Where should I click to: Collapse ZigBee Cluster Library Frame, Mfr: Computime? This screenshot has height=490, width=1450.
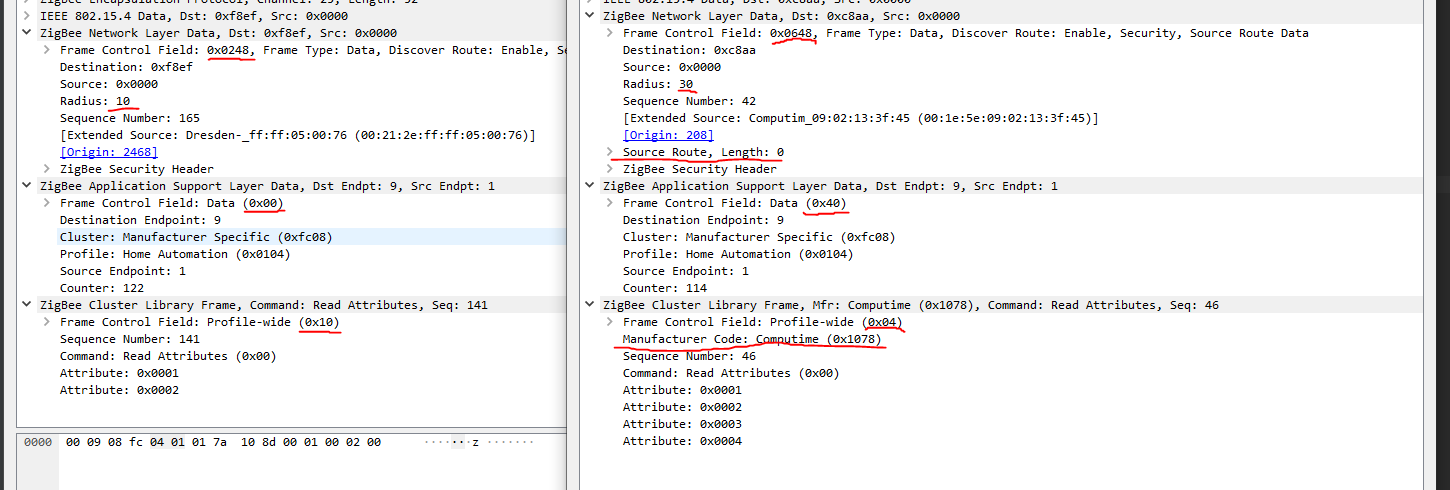tap(589, 305)
